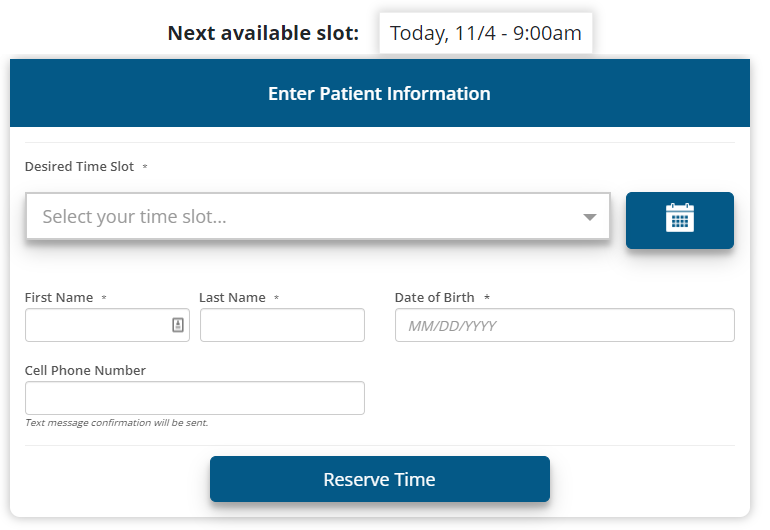
Task: Click the "Desired Time Slot" label
Action: tap(79, 167)
